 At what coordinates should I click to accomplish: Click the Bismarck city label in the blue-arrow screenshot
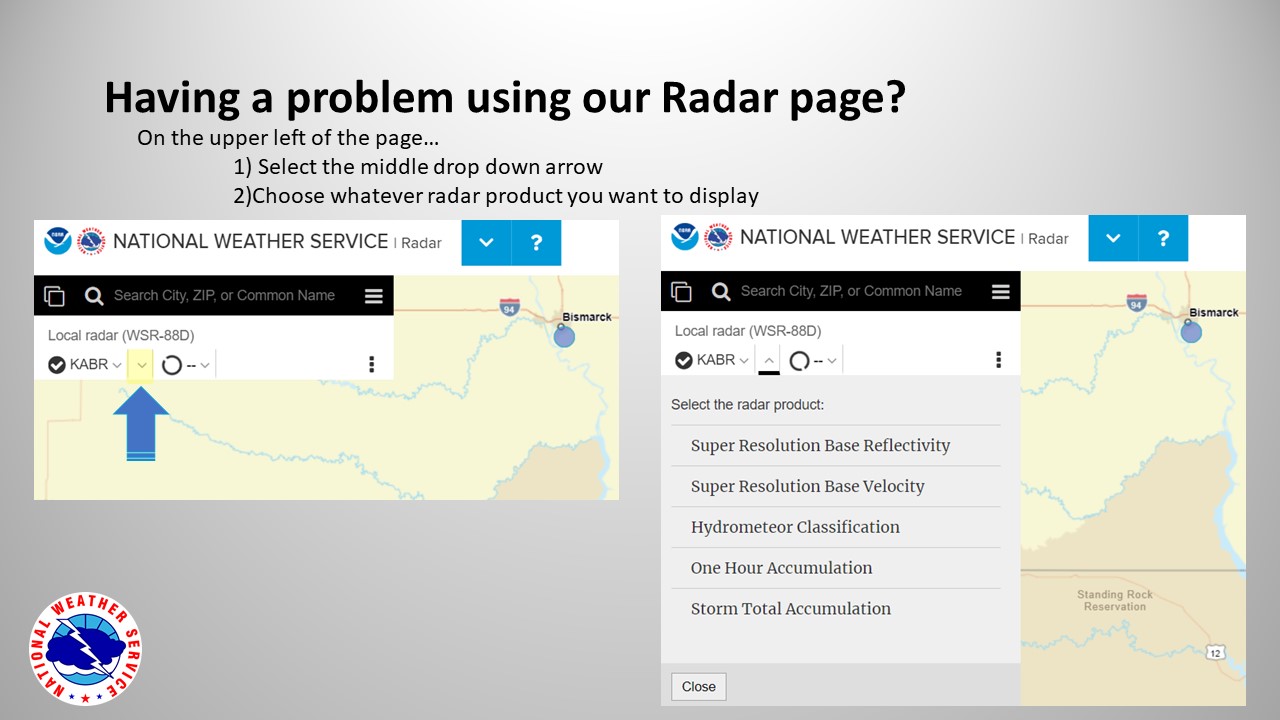pos(587,317)
